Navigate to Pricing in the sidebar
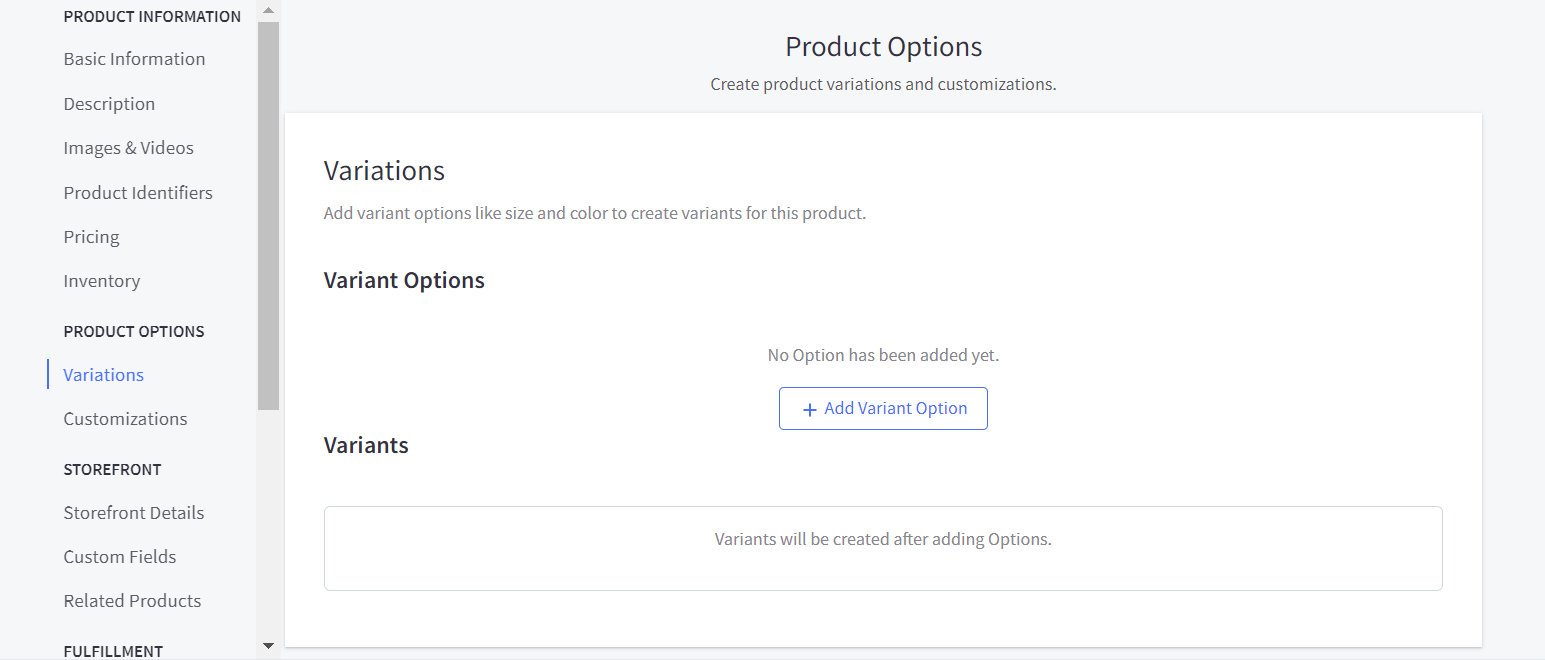1545x660 pixels. pos(91,237)
